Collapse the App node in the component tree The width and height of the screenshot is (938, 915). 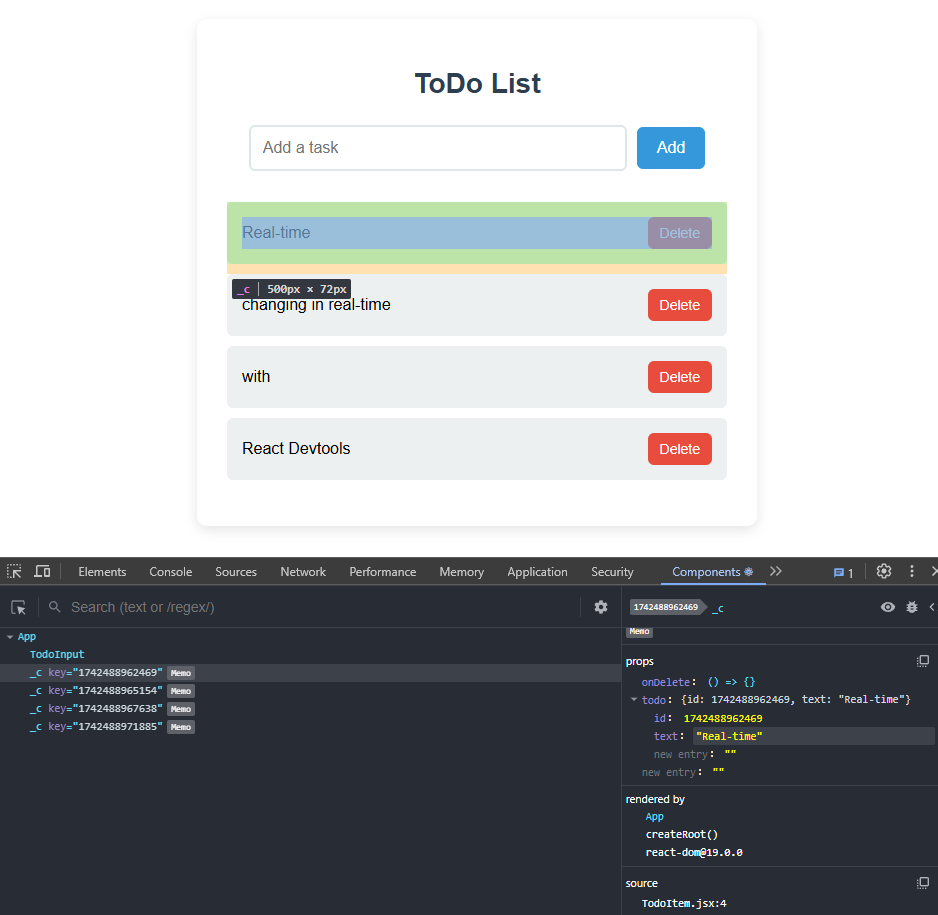(8, 636)
